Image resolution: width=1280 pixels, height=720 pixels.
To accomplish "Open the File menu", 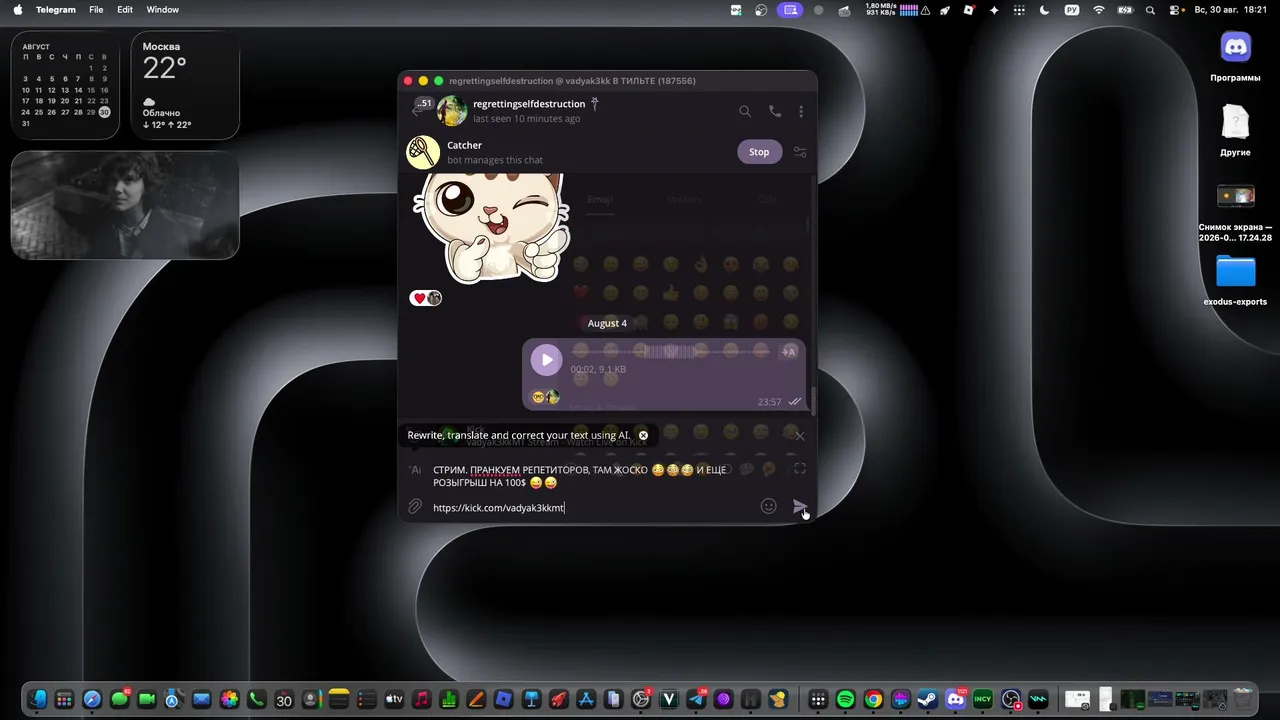I will (x=96, y=10).
